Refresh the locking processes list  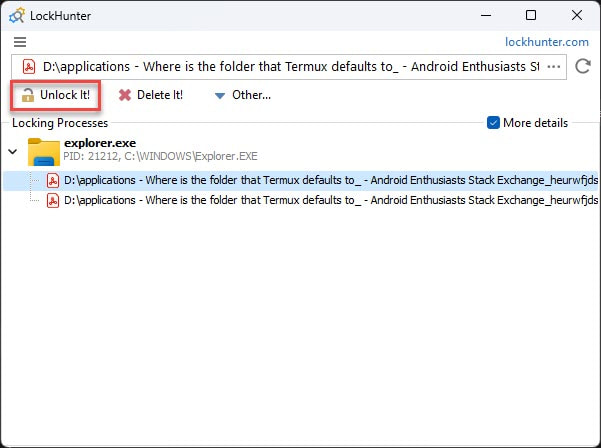pyautogui.click(x=583, y=66)
